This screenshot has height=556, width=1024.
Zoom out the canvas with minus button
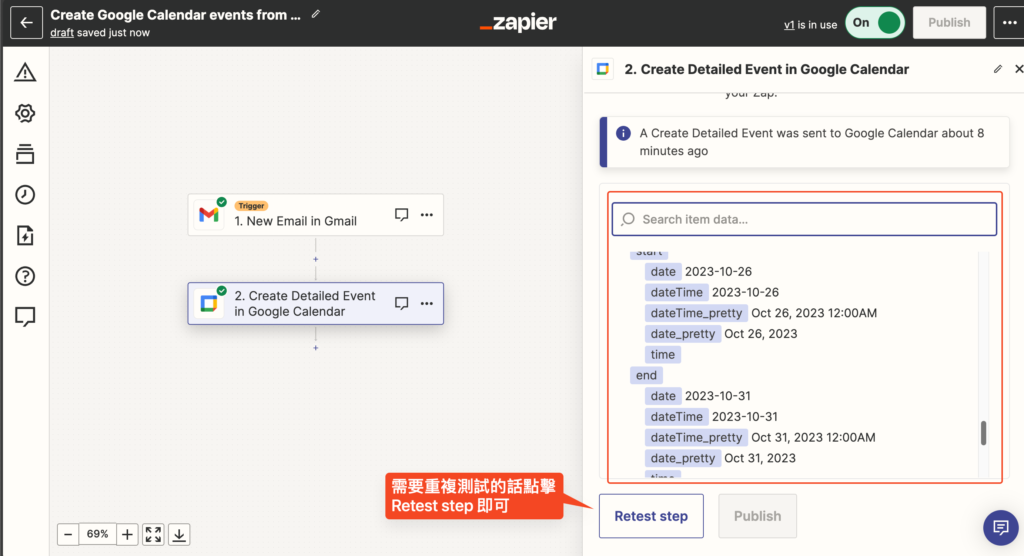pos(68,534)
